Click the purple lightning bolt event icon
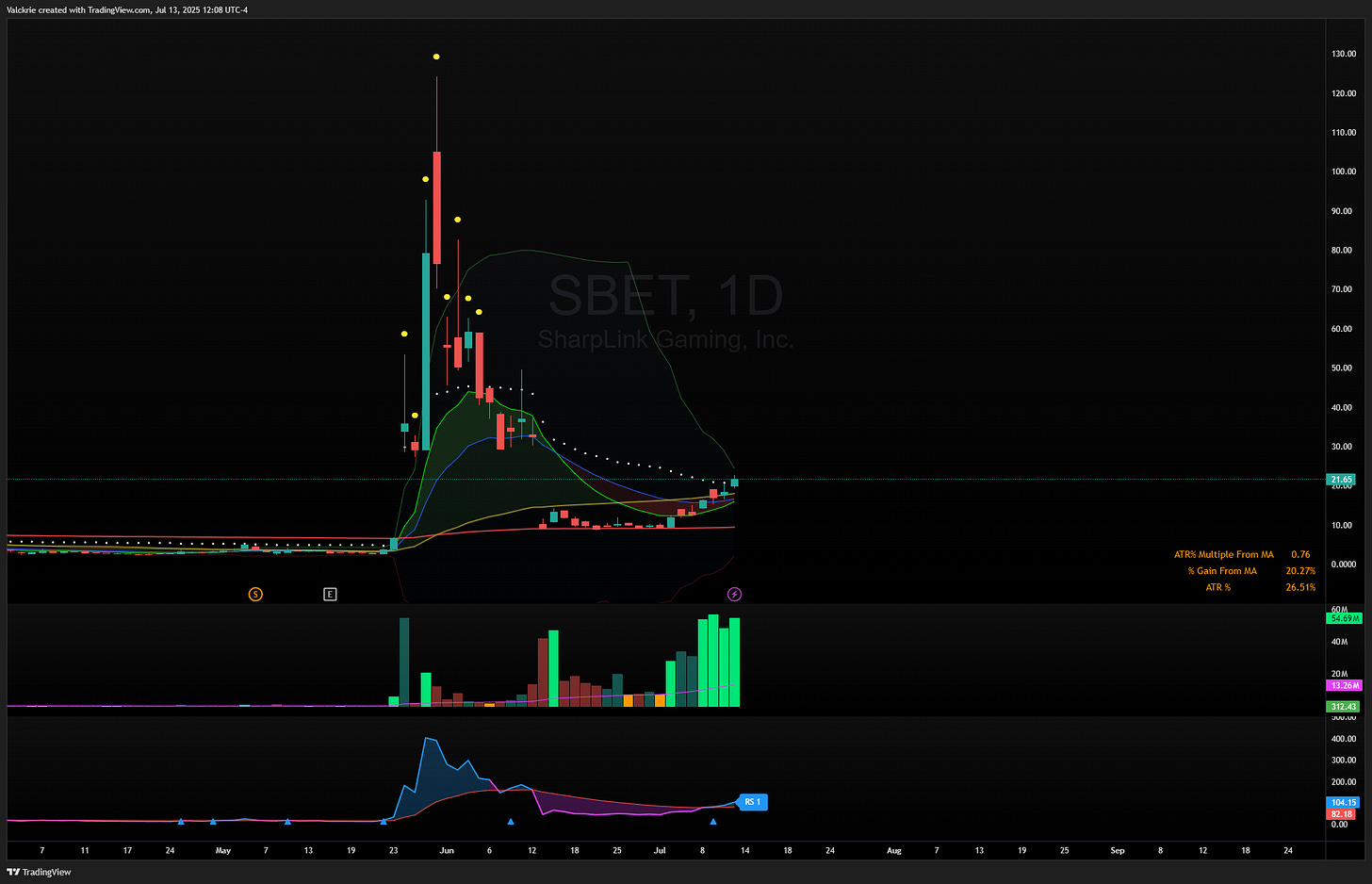The width and height of the screenshot is (1372, 884). click(734, 594)
